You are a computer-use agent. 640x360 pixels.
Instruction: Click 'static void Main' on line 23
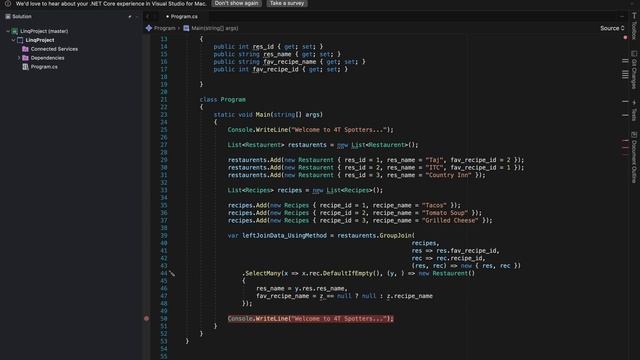242,115
